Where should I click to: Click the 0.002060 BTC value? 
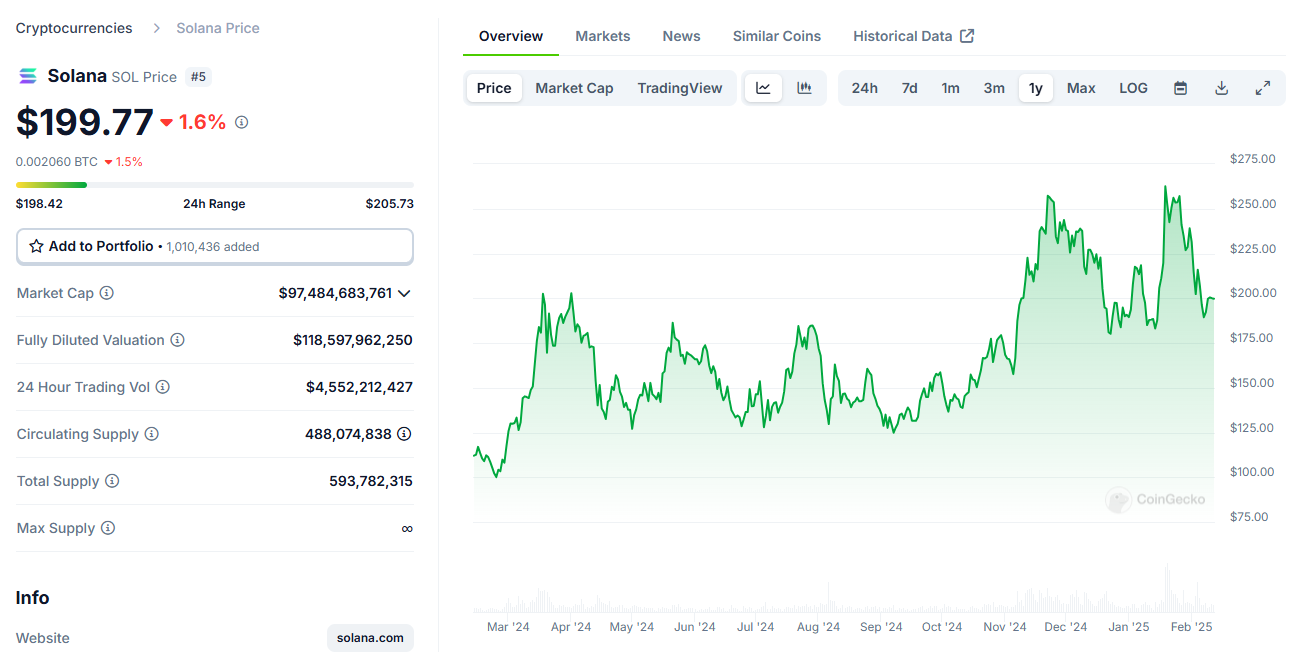(57, 161)
